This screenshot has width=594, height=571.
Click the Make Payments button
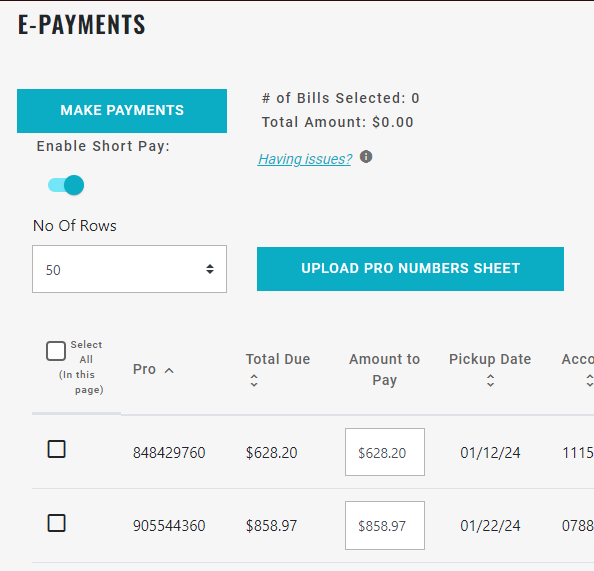[x=122, y=111]
